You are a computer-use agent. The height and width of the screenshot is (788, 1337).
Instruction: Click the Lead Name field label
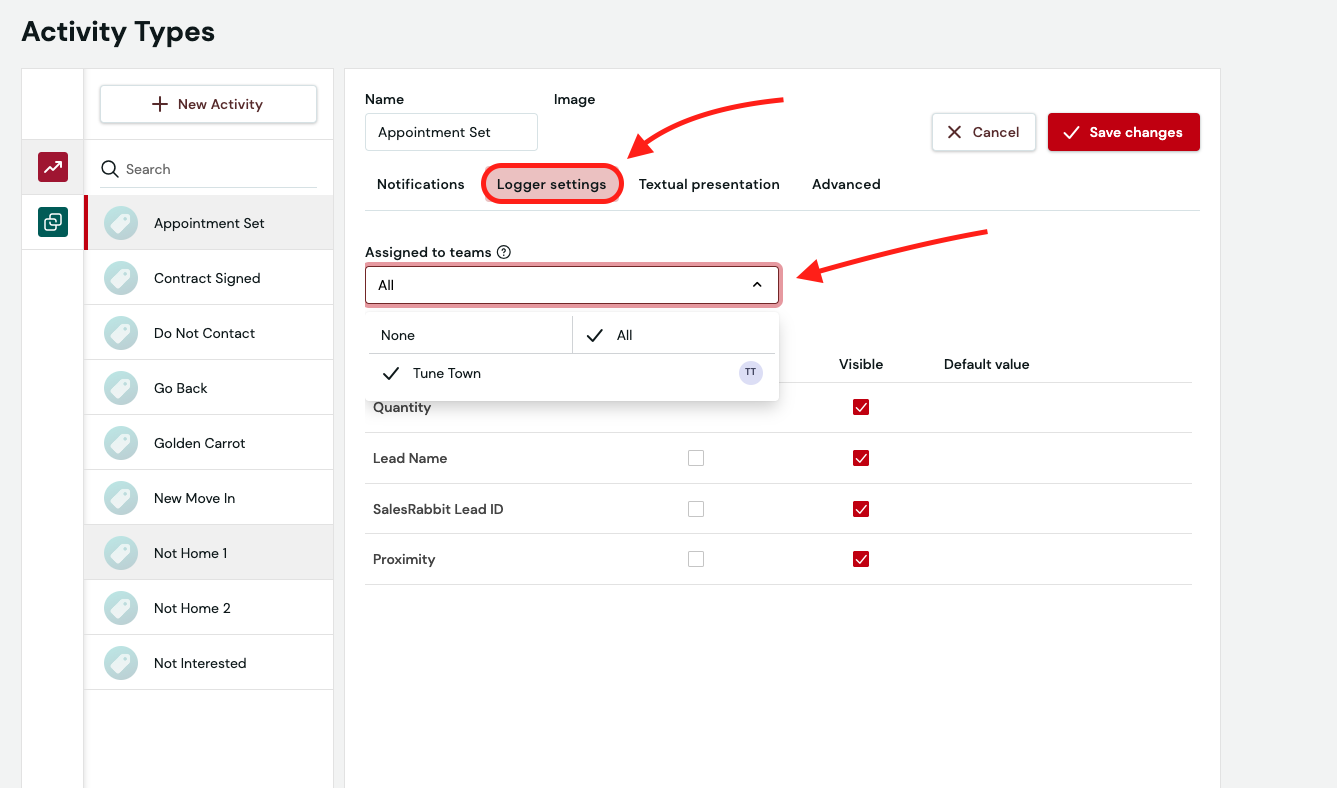tap(410, 458)
